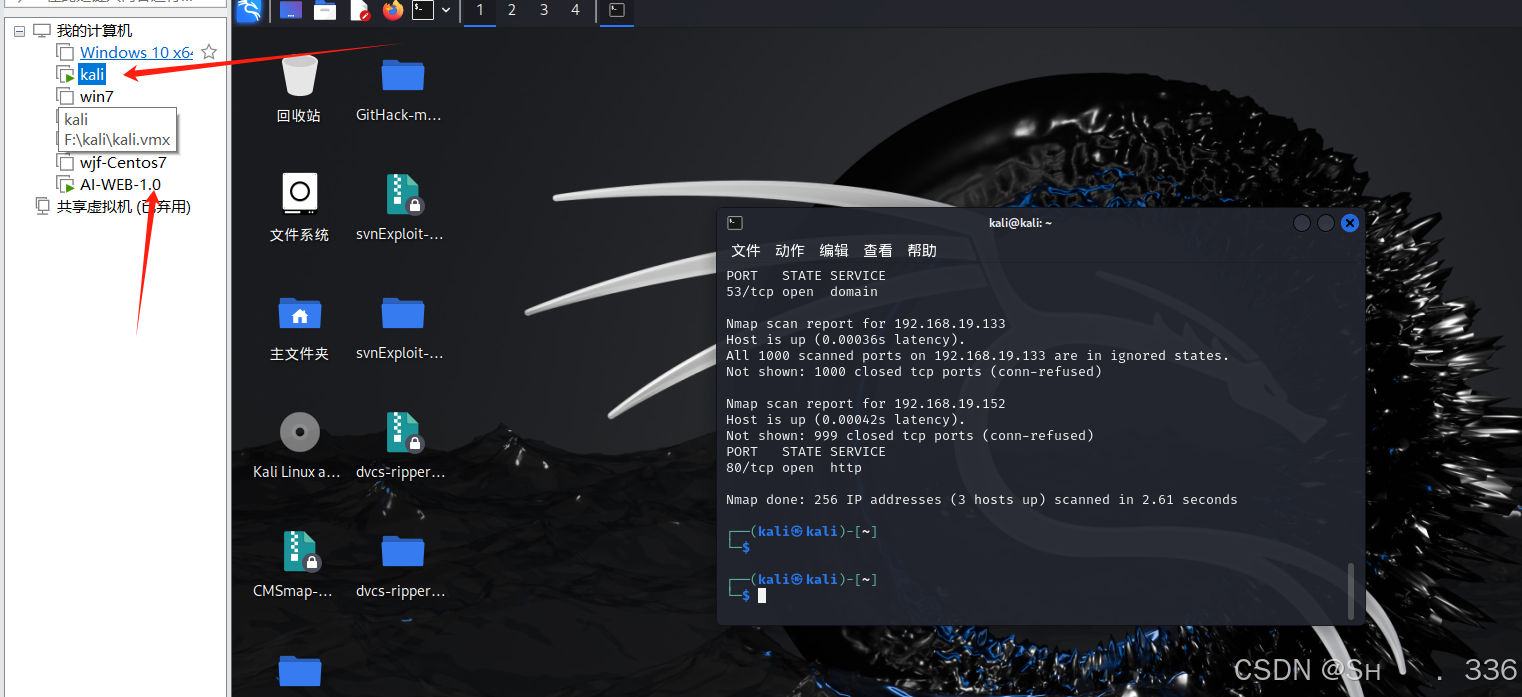The image size is (1522, 697).
Task: Select the win7 virtual machine
Action: click(97, 97)
